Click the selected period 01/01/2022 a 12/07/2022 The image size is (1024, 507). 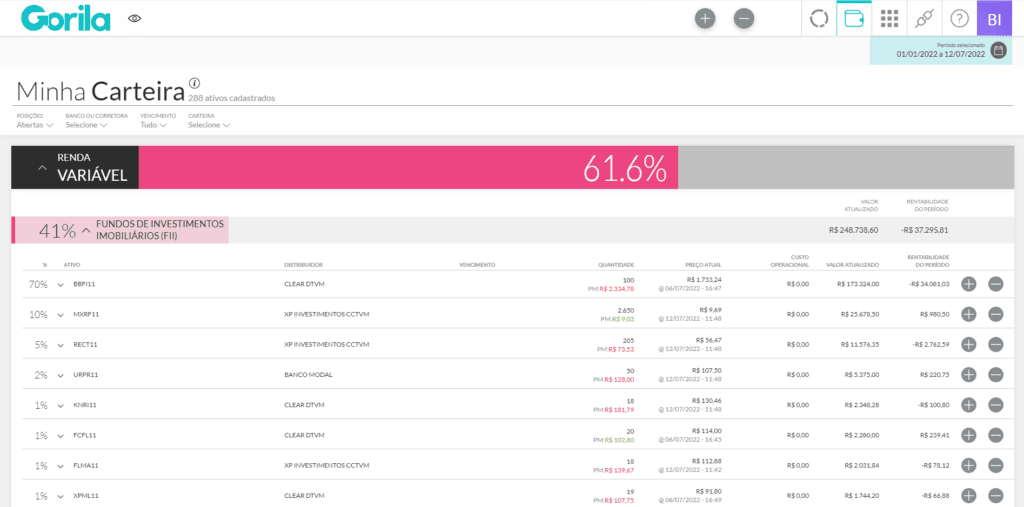(940, 54)
